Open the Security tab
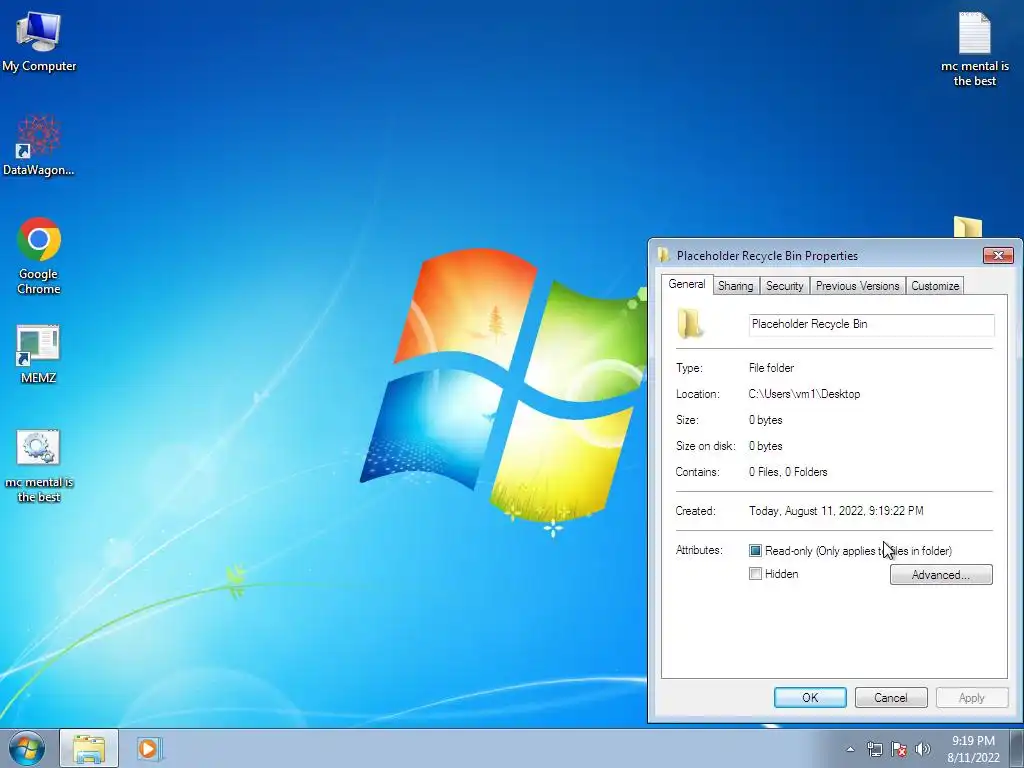Viewport: 1024px width, 768px height. click(x=784, y=286)
